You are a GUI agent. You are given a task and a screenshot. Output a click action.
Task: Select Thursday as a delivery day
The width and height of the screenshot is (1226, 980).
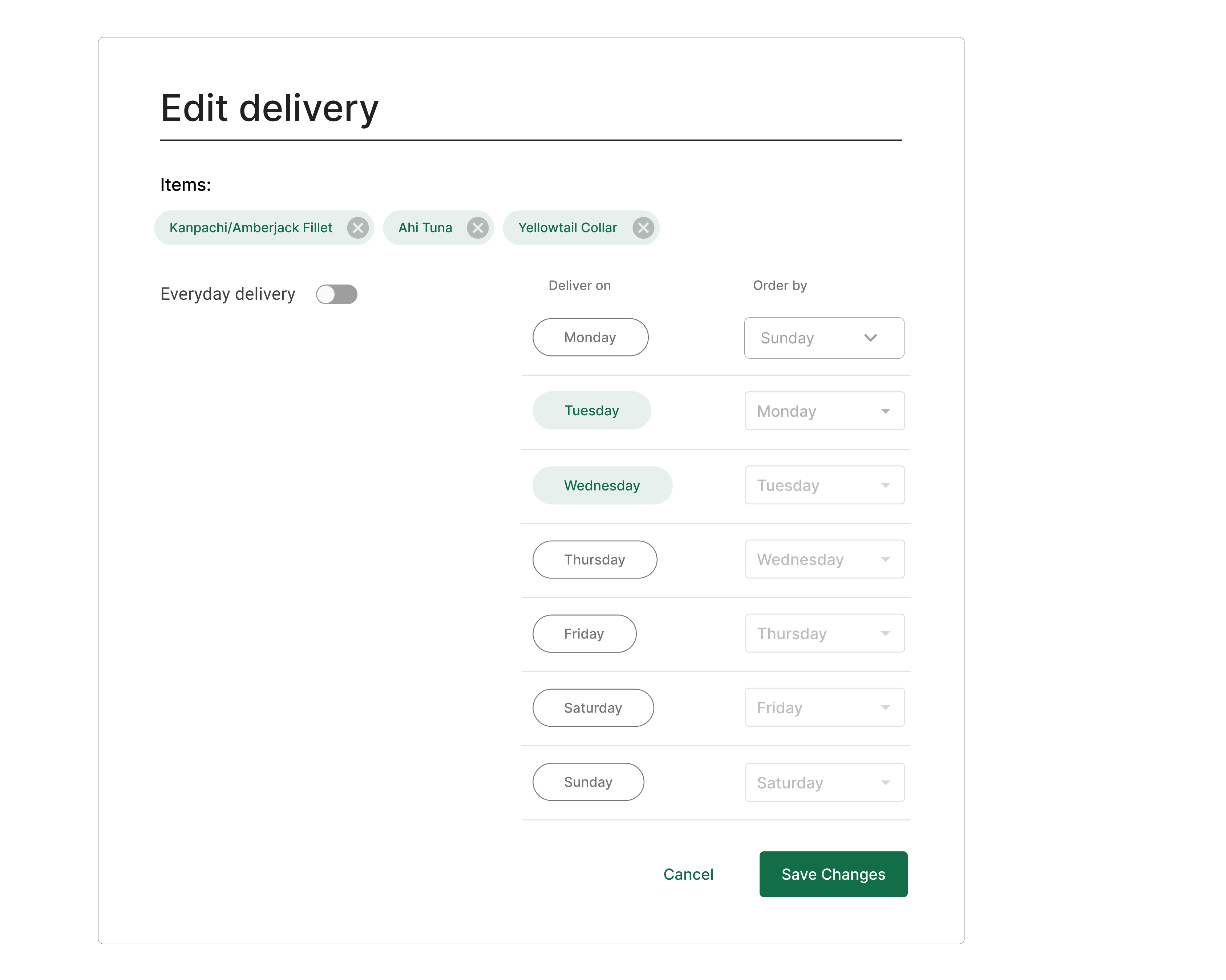pos(595,560)
